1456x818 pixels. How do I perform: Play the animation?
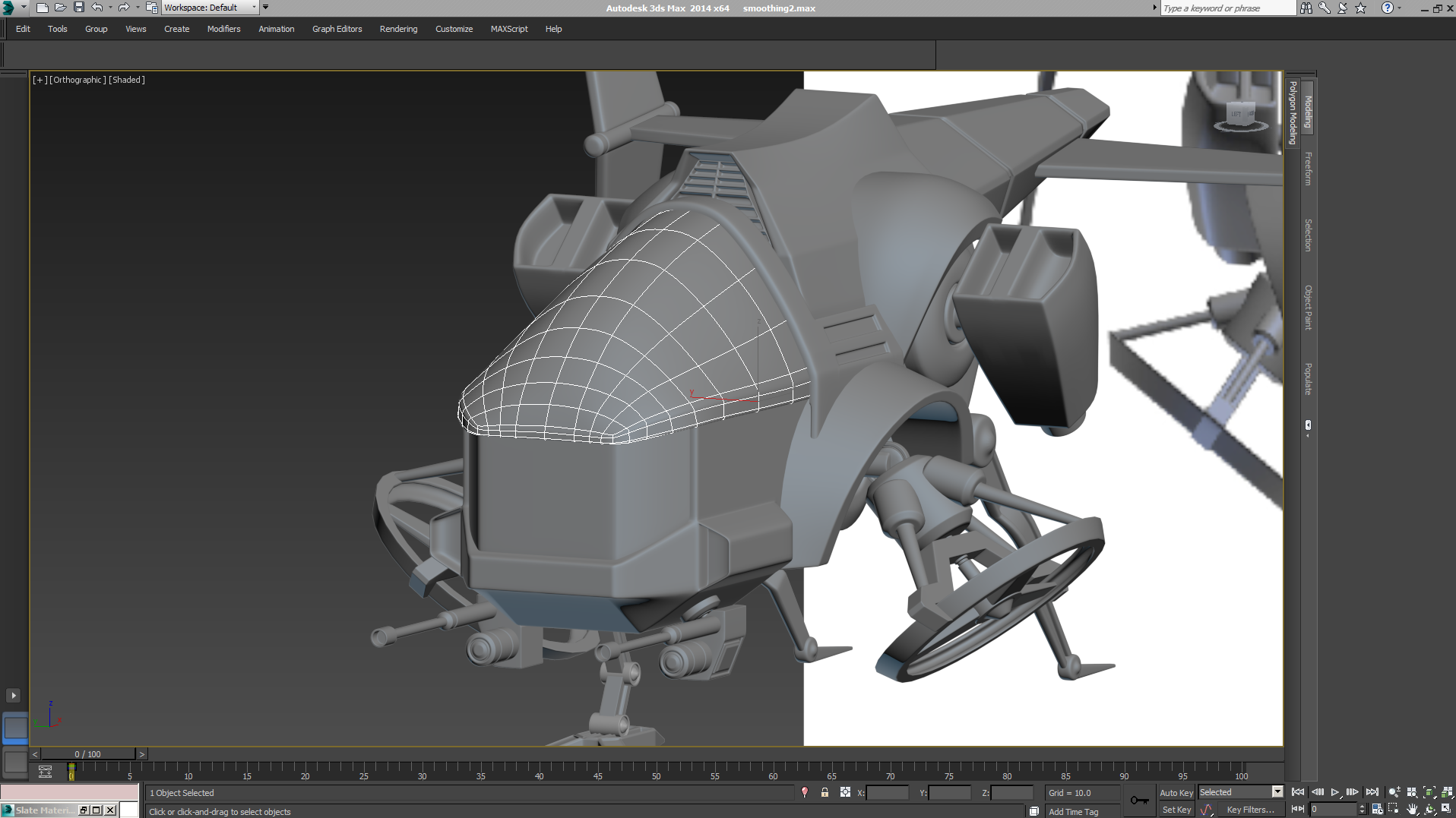click(x=1335, y=792)
